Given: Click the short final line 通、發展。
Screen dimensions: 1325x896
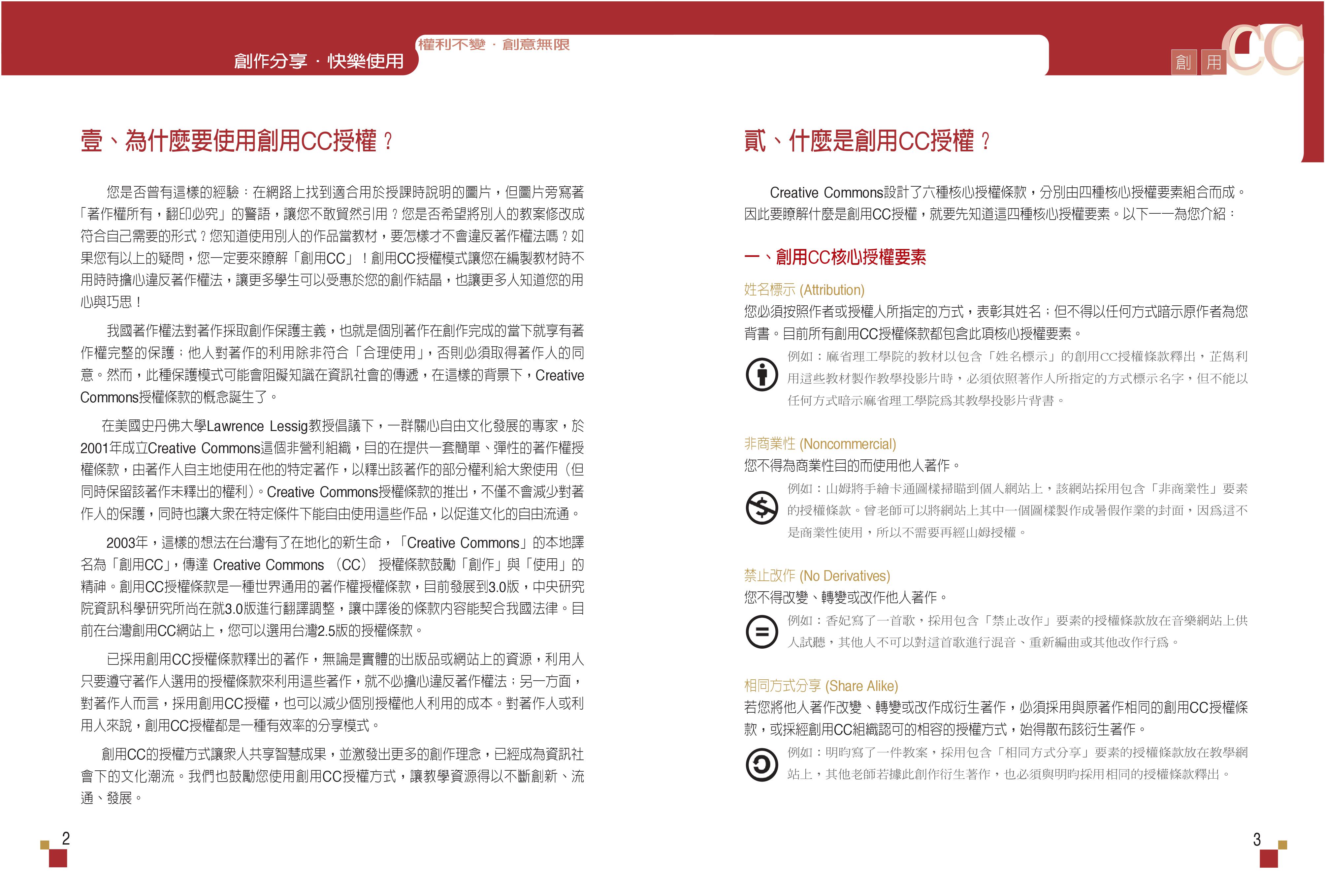Looking at the screenshot, I should coord(112,798).
